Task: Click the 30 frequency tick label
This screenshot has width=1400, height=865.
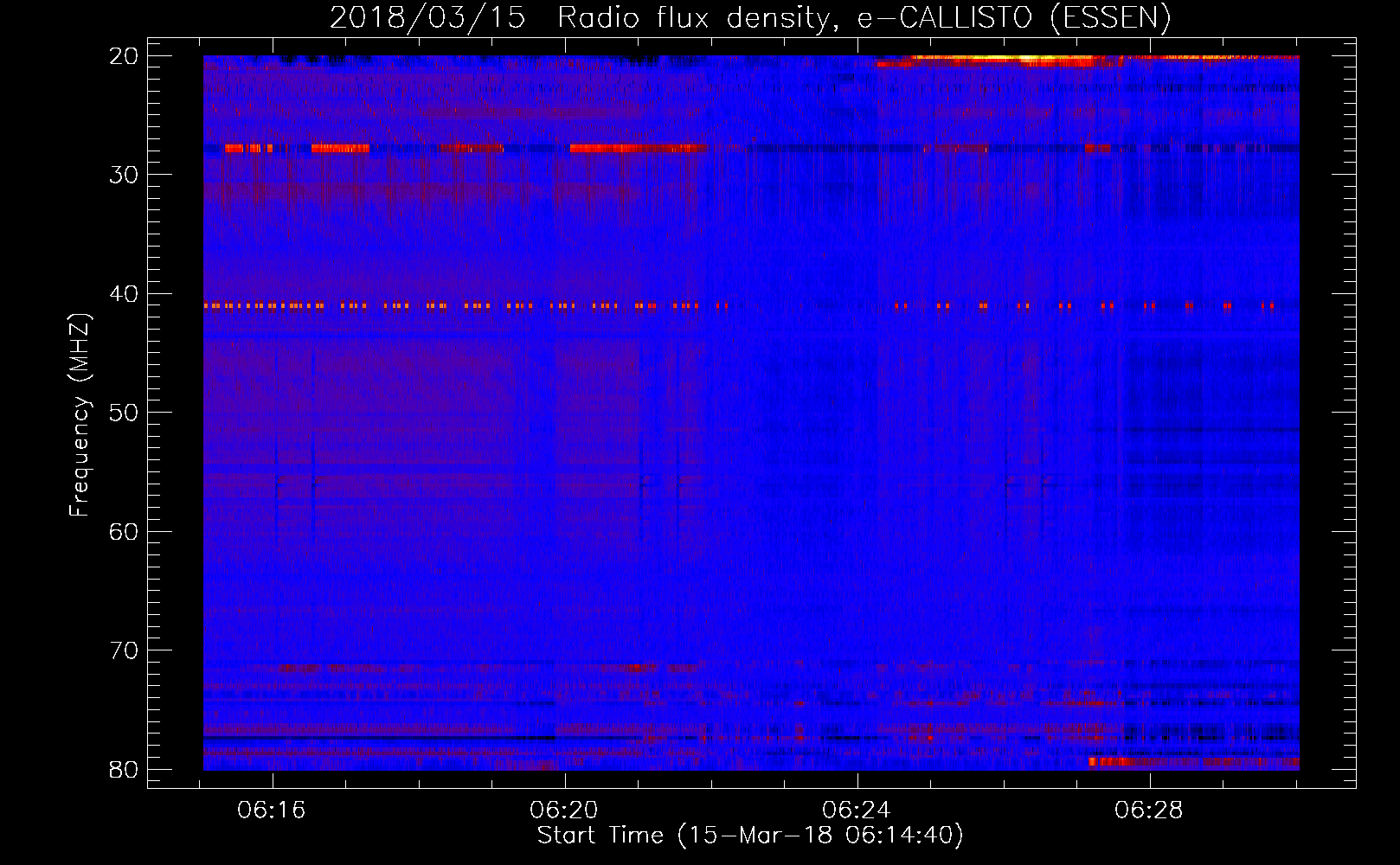Action: point(125,175)
